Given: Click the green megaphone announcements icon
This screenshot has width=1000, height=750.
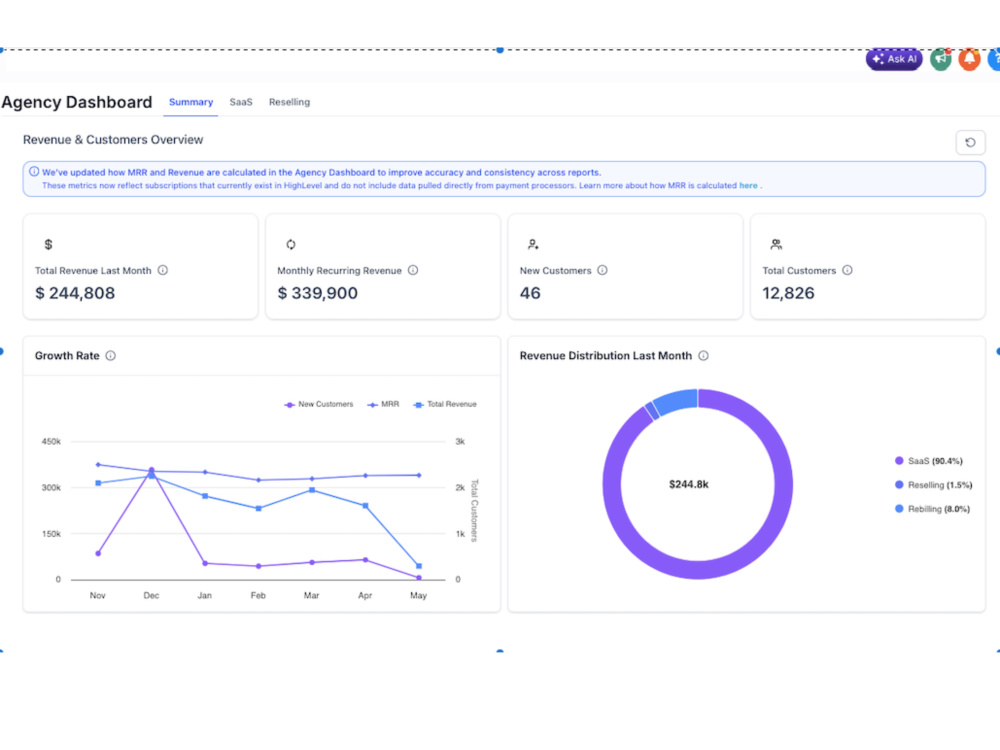Looking at the screenshot, I should 941,59.
